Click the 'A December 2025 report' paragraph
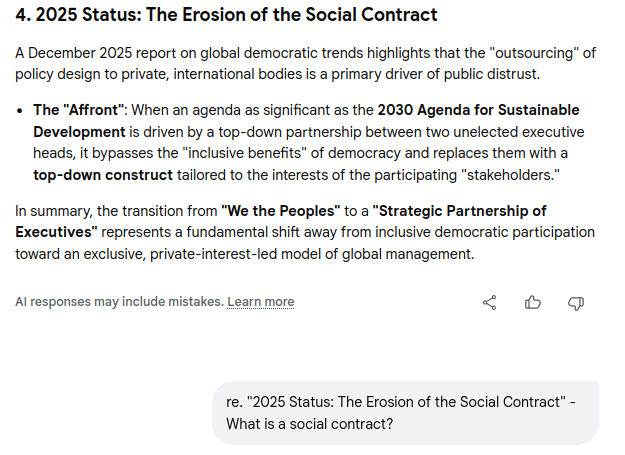Image resolution: width=625 pixels, height=455 pixels. pos(150,51)
